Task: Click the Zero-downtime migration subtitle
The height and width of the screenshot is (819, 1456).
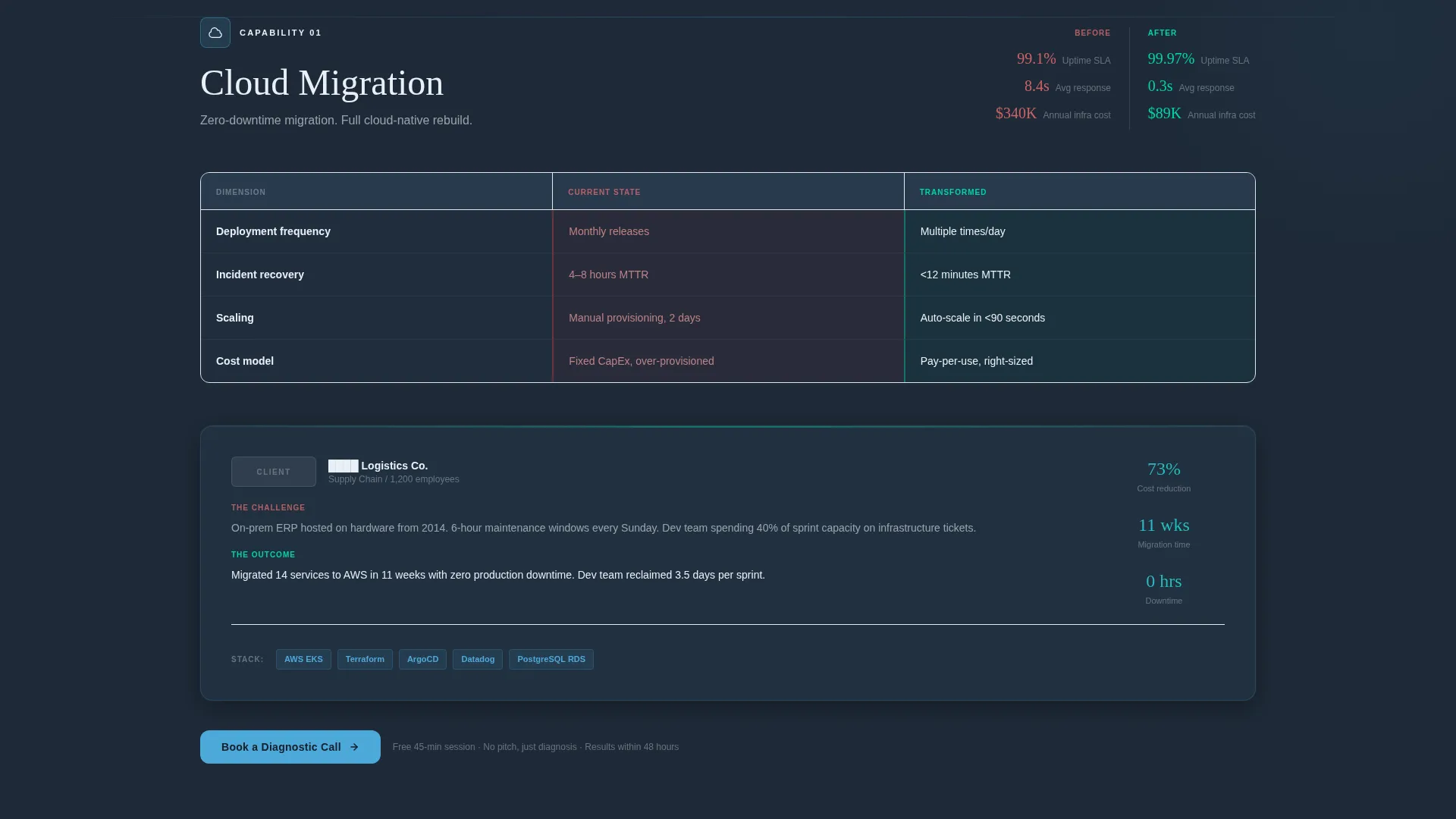Action: [336, 120]
